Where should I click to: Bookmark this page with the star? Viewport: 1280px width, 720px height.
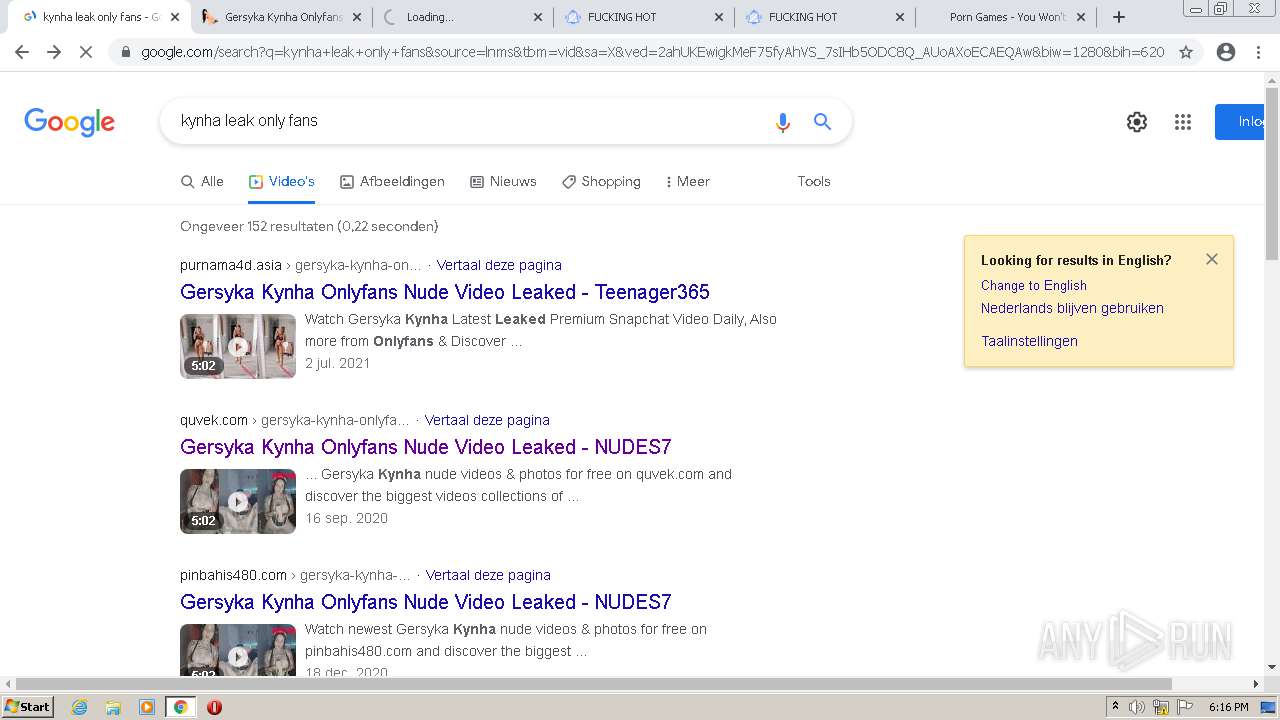(1186, 52)
